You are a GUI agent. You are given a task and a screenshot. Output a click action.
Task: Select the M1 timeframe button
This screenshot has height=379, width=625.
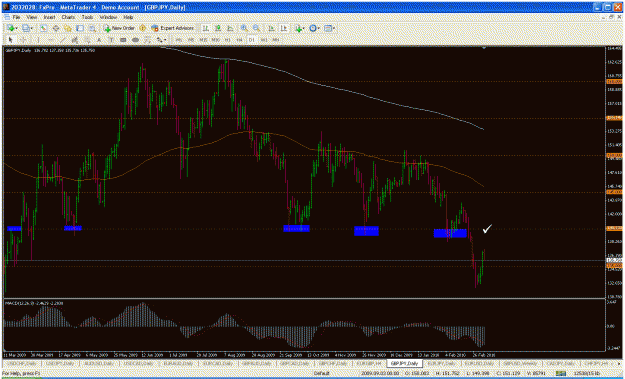pyautogui.click(x=179, y=39)
